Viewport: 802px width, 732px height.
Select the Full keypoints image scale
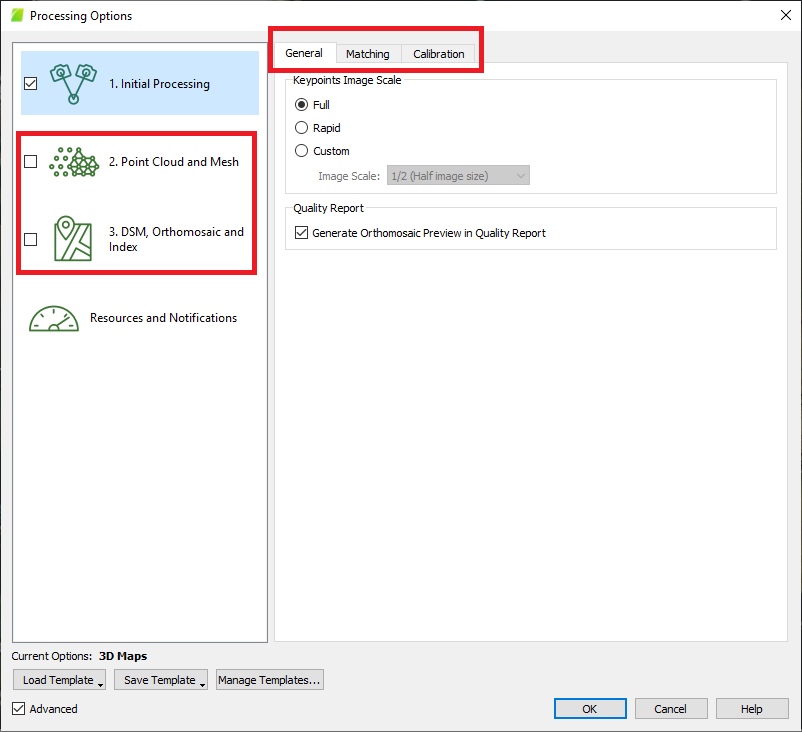pos(302,105)
